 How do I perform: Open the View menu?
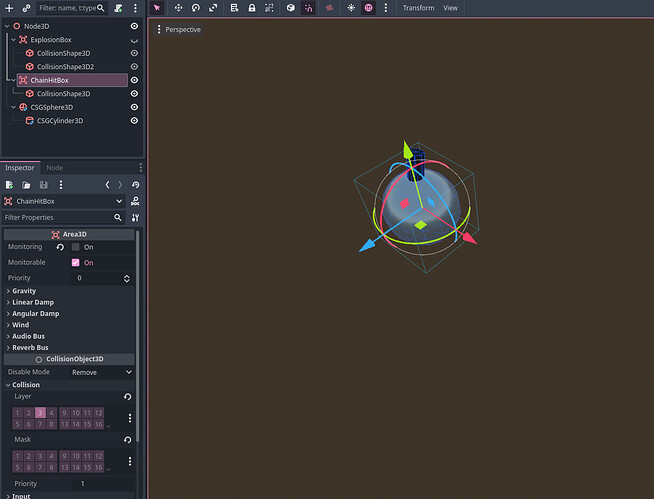pyautogui.click(x=450, y=8)
